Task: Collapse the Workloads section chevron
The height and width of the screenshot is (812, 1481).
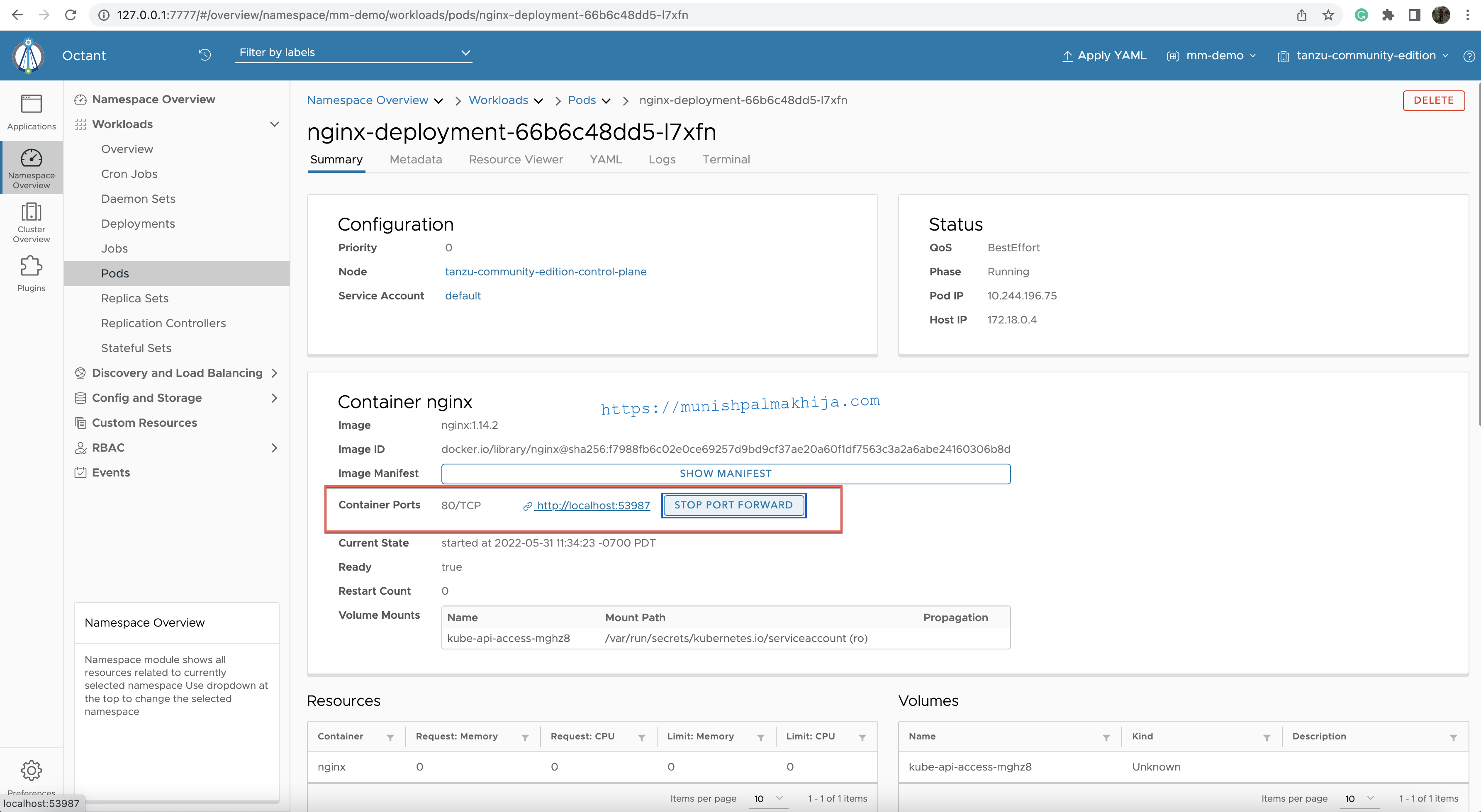Action: click(275, 124)
